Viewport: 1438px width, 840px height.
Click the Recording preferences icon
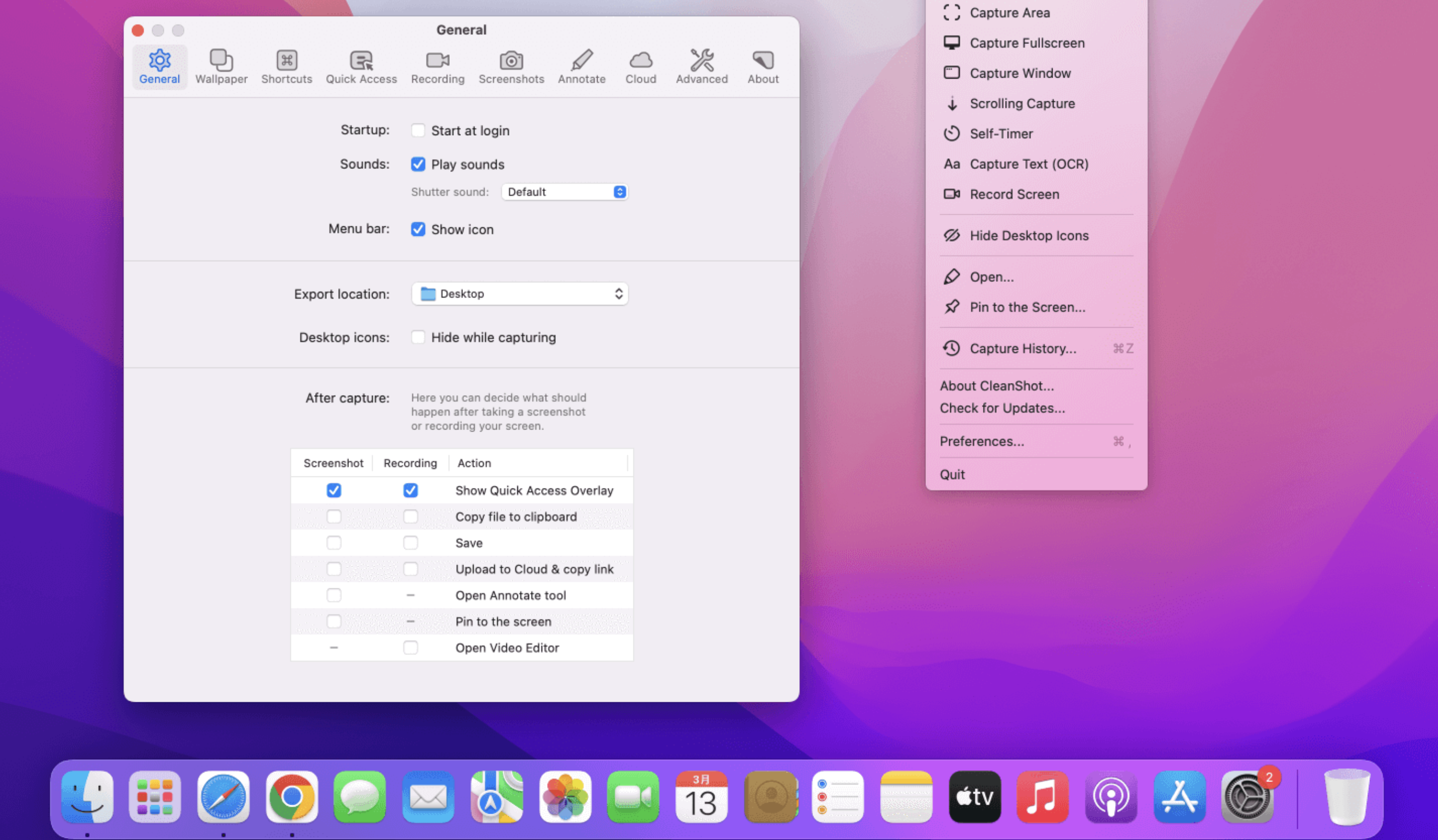point(437,65)
